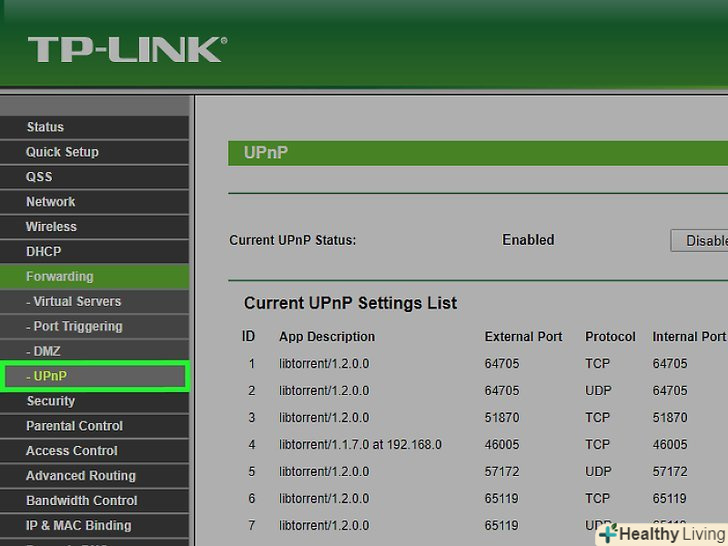
Task: Select libtorrent/1.2.0.0 in row 1
Action: tap(324, 364)
